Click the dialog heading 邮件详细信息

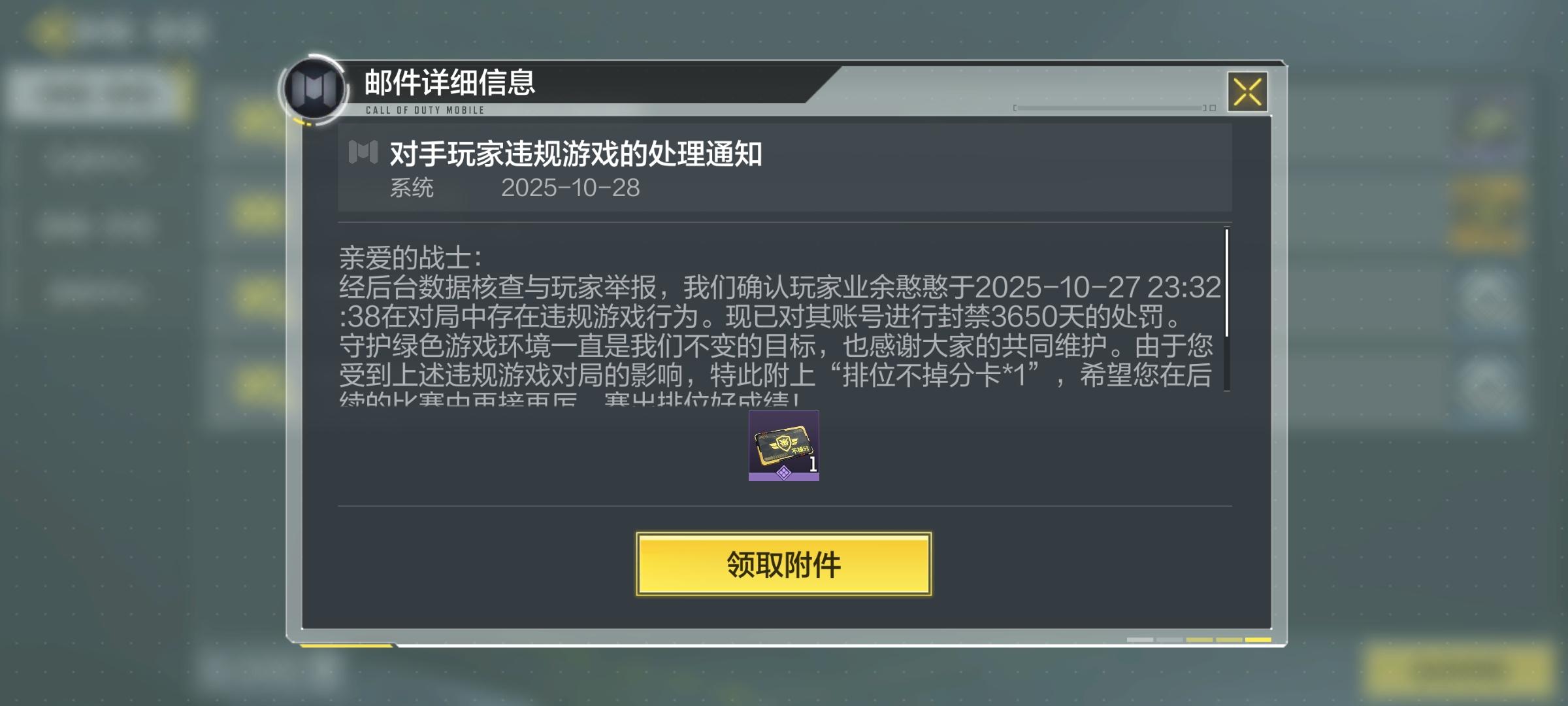(x=449, y=83)
